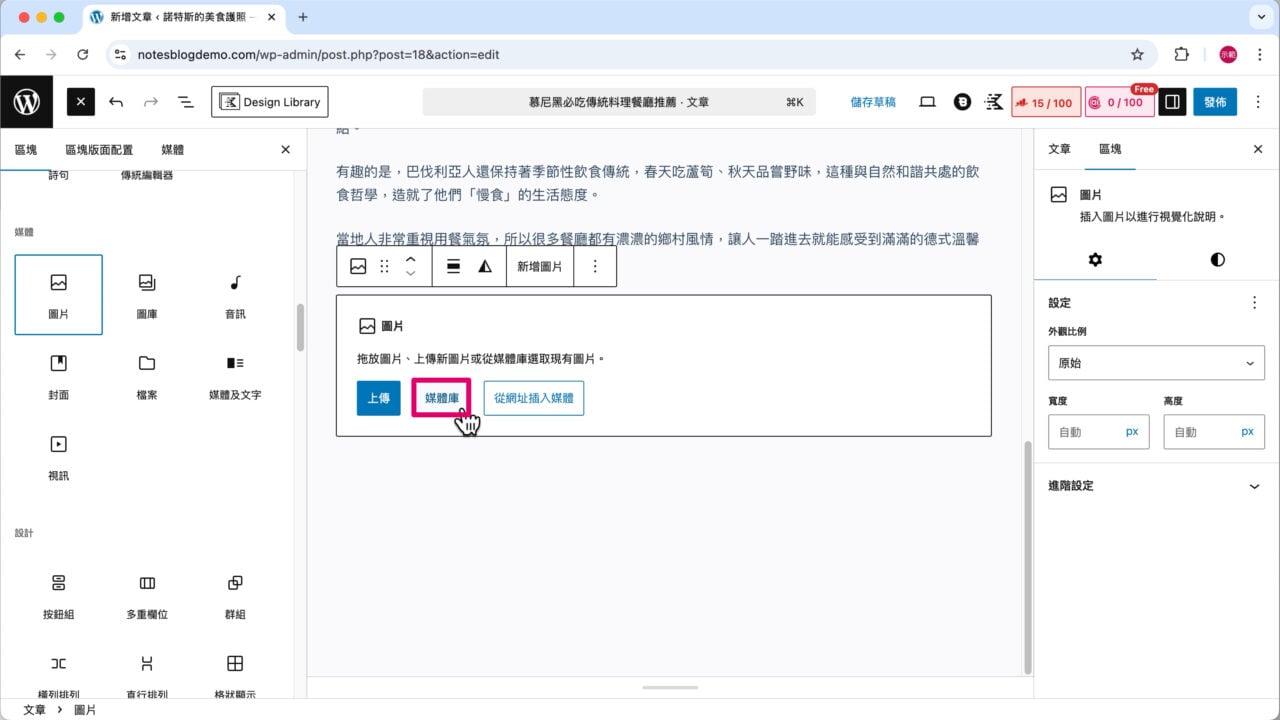
Task: Insert a 封面 (Cover) block
Action: pos(58,375)
